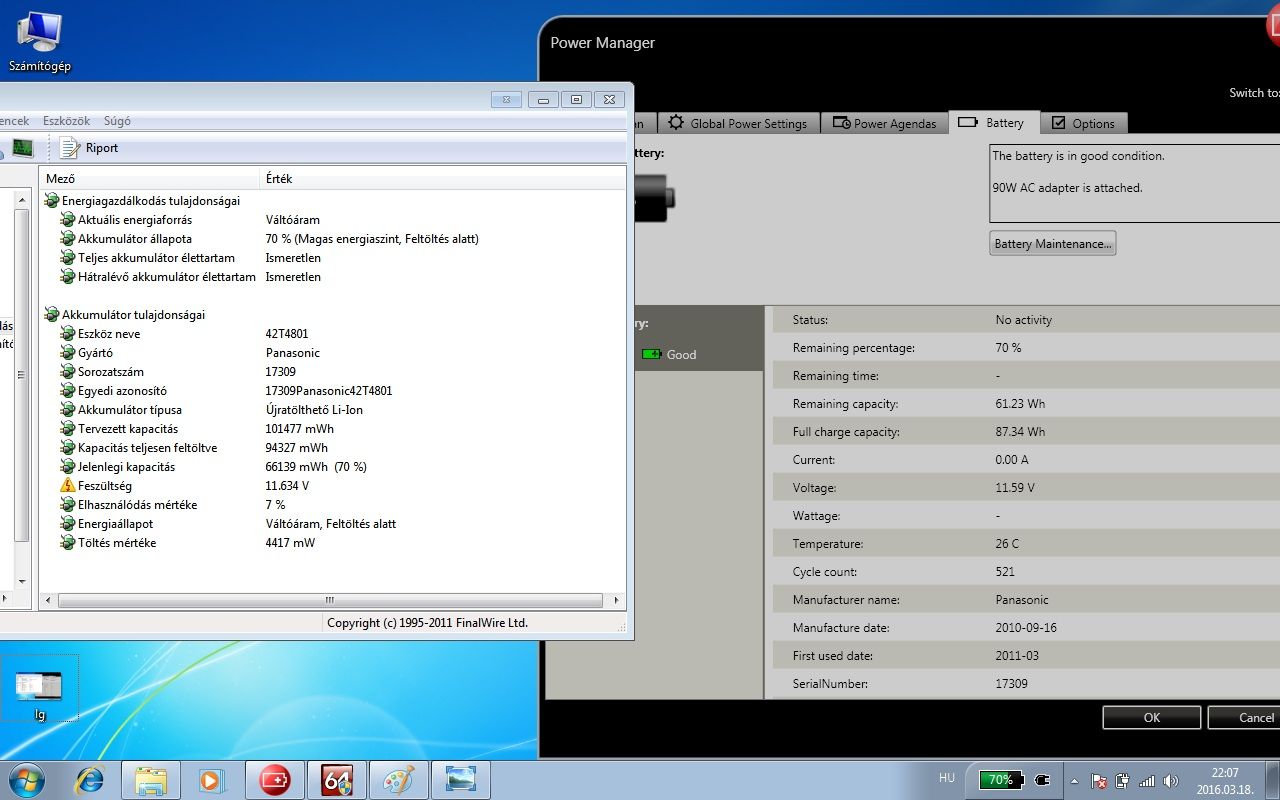Click the left pane scrollbar down arrow
The height and width of the screenshot is (800, 1280).
click(x=23, y=580)
